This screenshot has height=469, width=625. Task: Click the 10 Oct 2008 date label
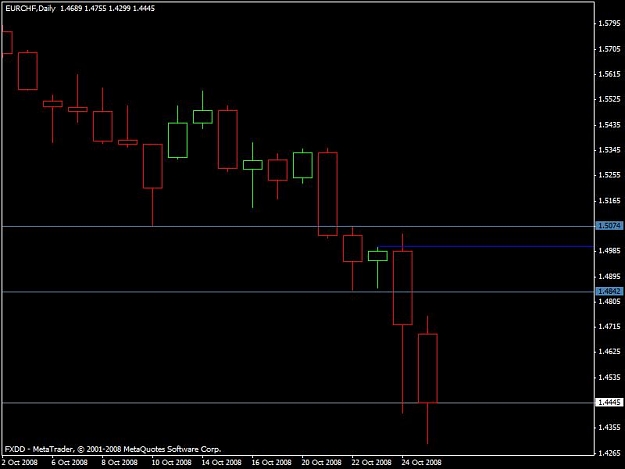click(171, 462)
